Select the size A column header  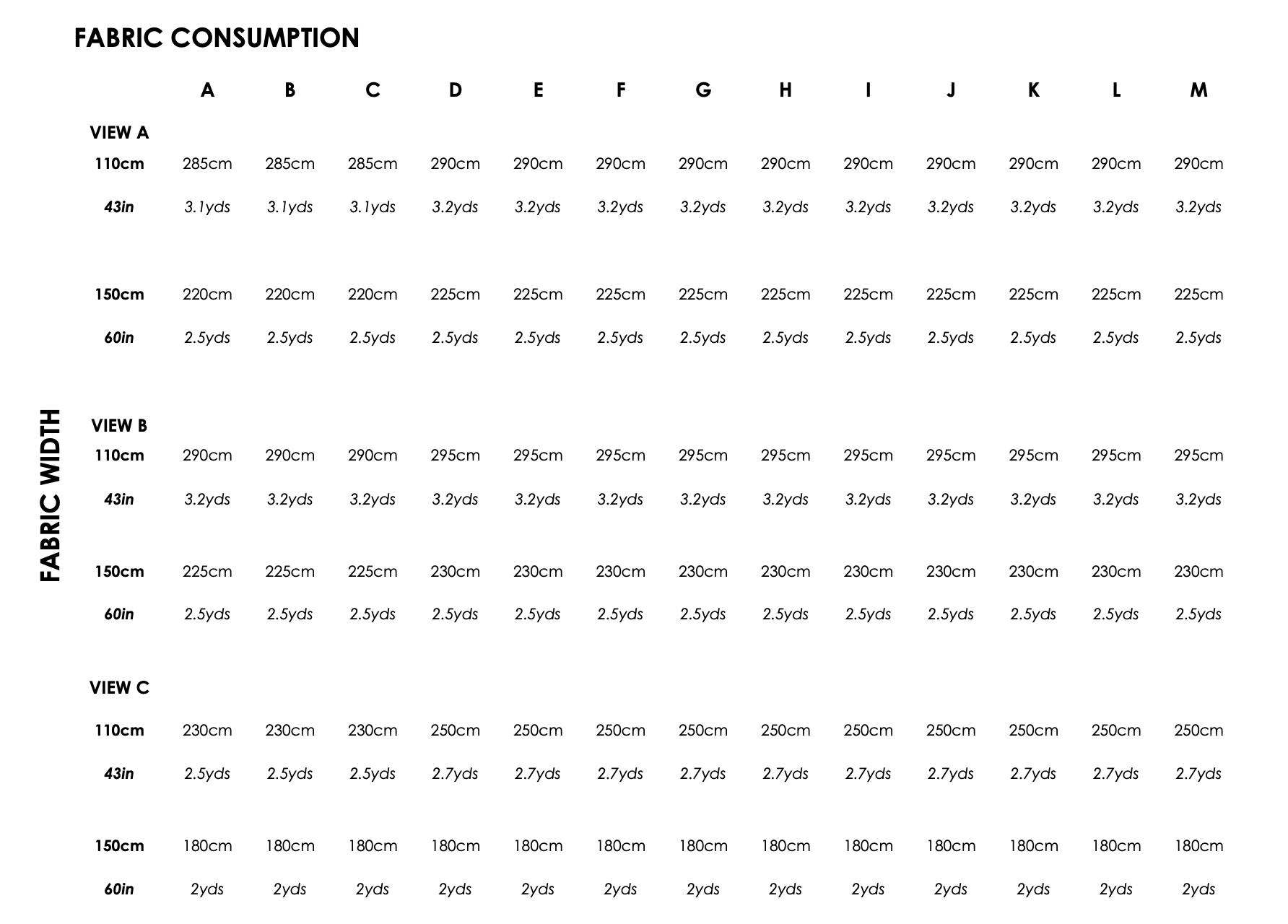click(x=207, y=90)
